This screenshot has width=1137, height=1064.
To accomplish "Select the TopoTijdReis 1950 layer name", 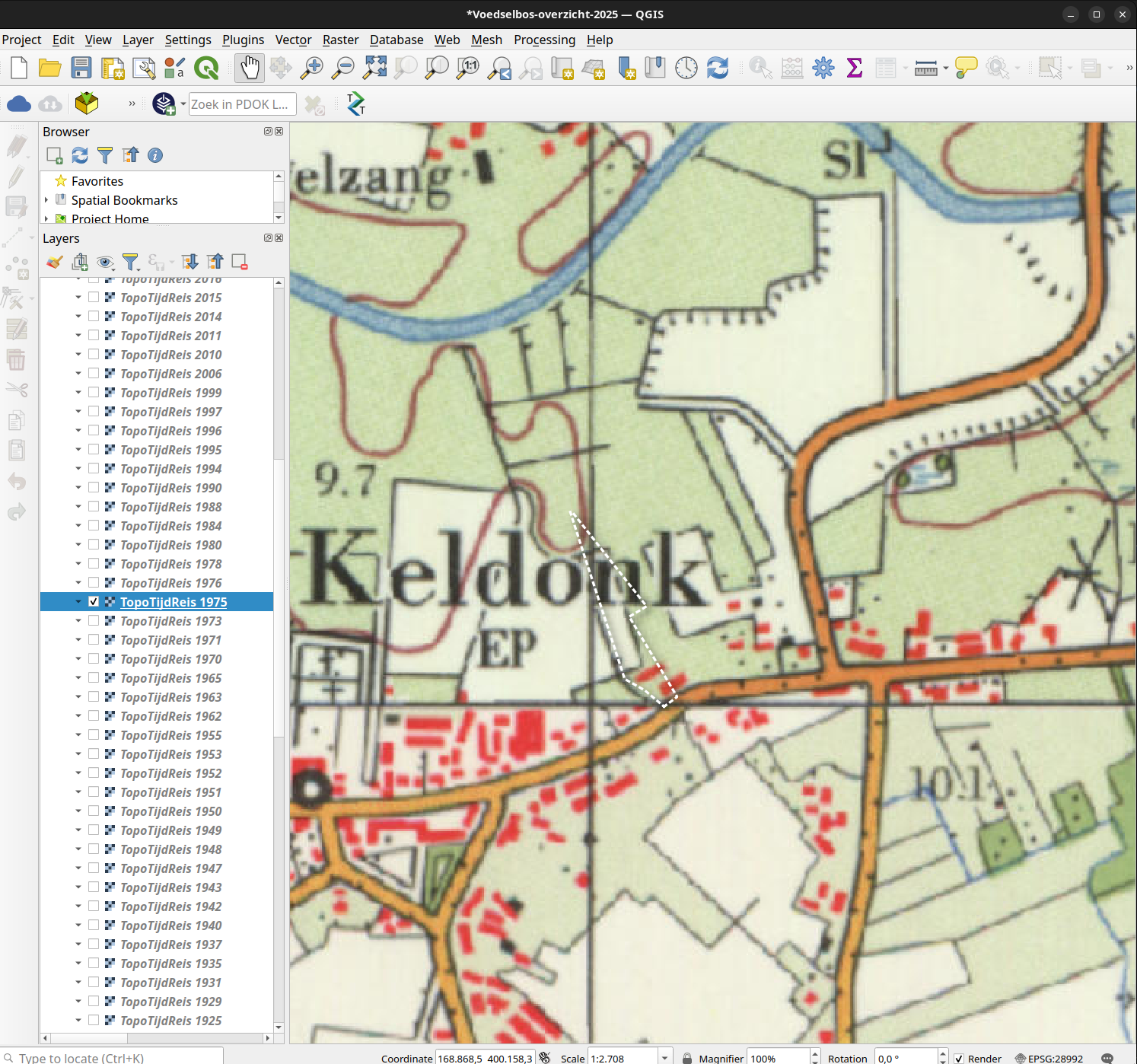I will click(x=171, y=811).
